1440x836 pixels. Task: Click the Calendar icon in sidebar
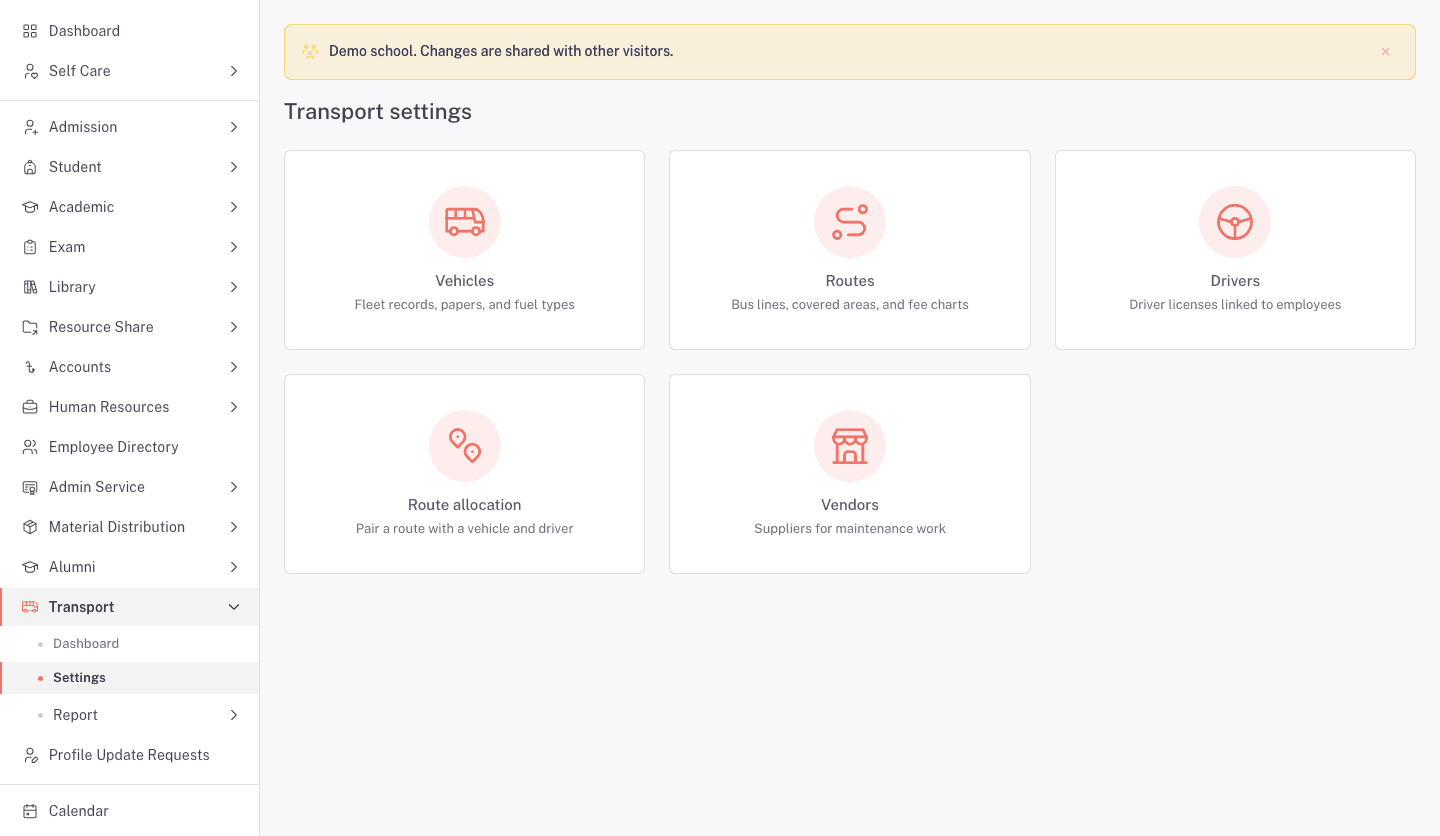(x=30, y=811)
